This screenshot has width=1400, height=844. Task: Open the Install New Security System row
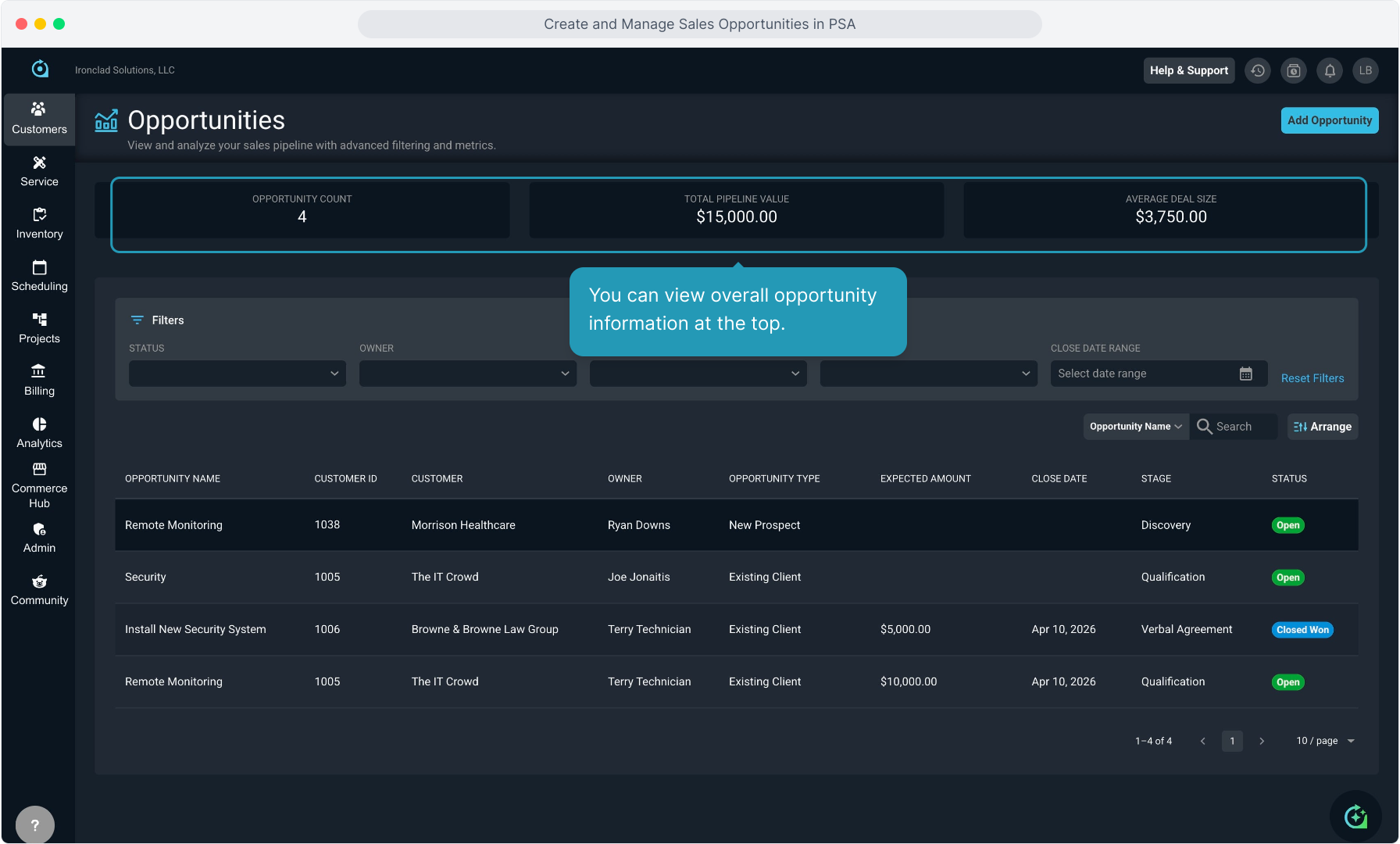click(195, 629)
